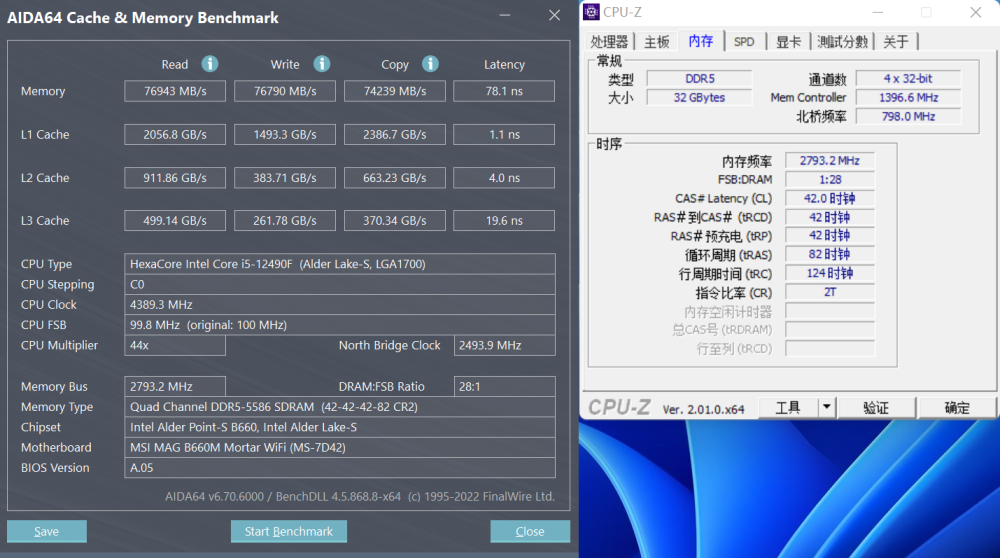Click the L1 Cache Write value 1493.3 GB/s

(284, 135)
